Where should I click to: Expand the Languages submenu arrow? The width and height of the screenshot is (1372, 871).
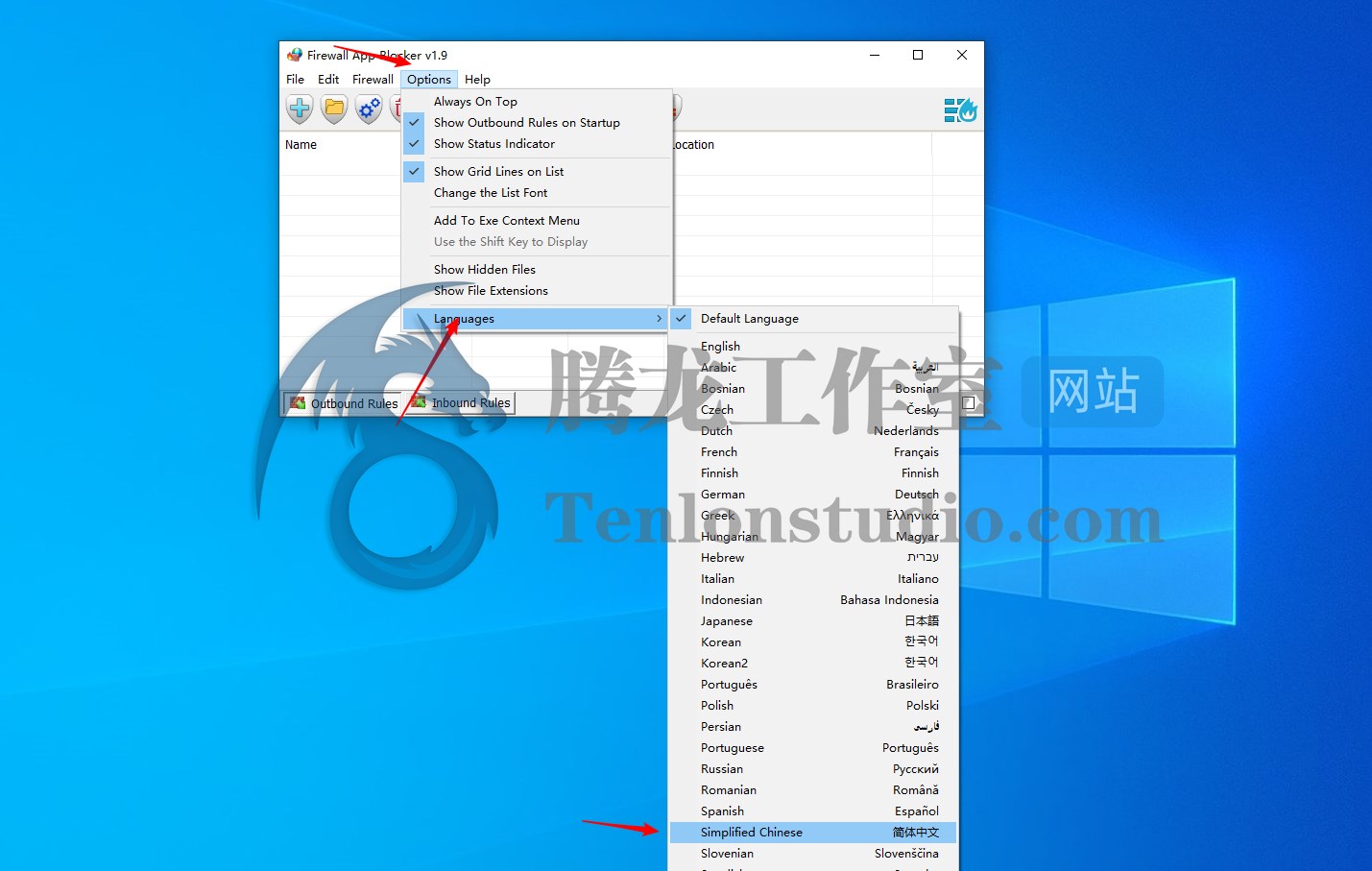659,319
